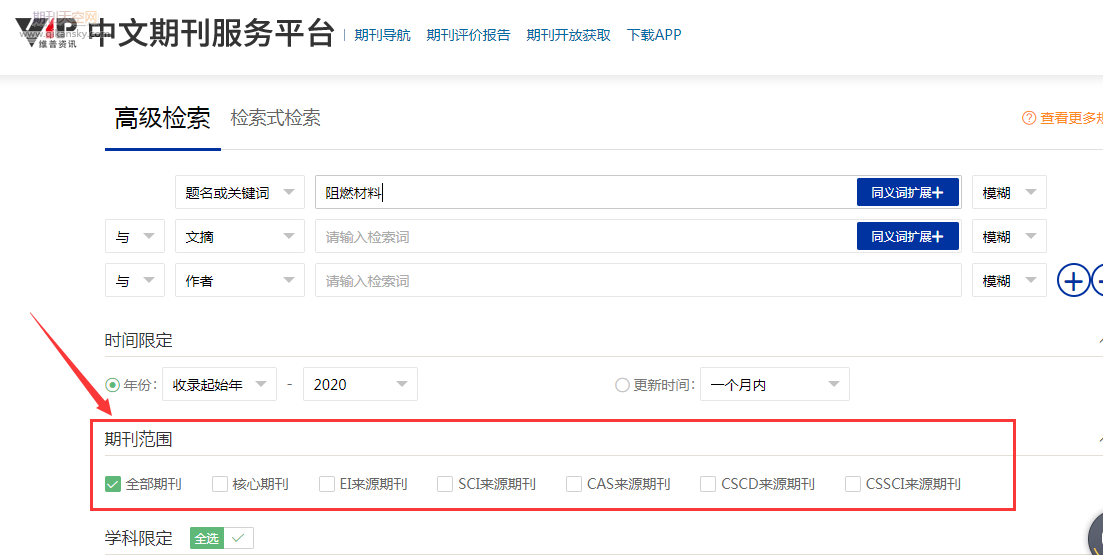The image size is (1103, 555).
Task: Open the 下载APP link
Action: click(x=654, y=35)
